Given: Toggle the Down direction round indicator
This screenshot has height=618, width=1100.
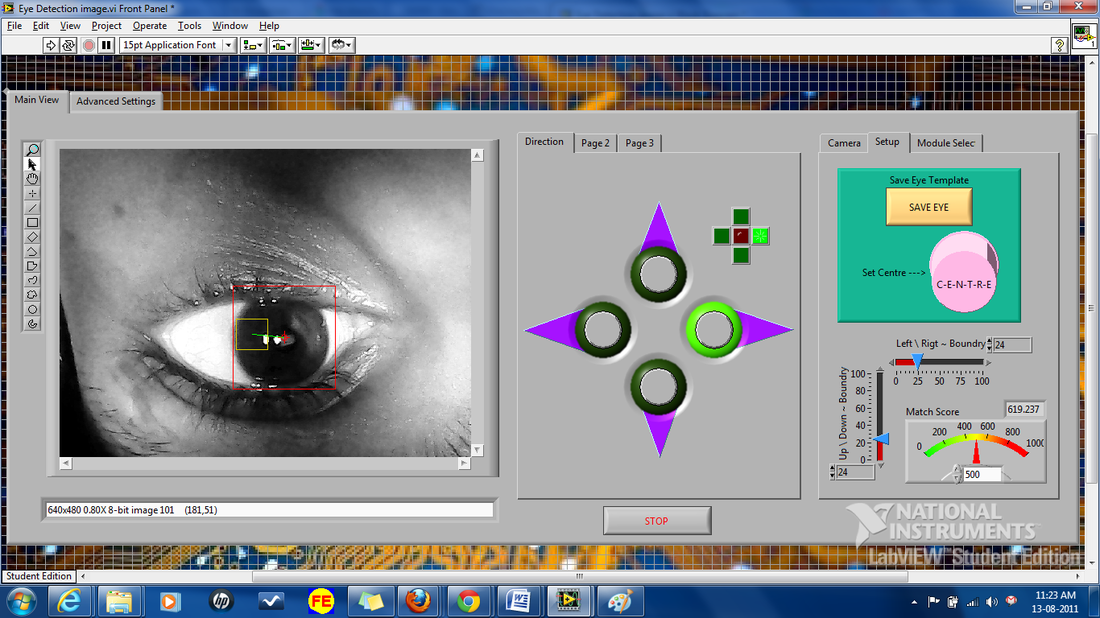Looking at the screenshot, I should 658,387.
